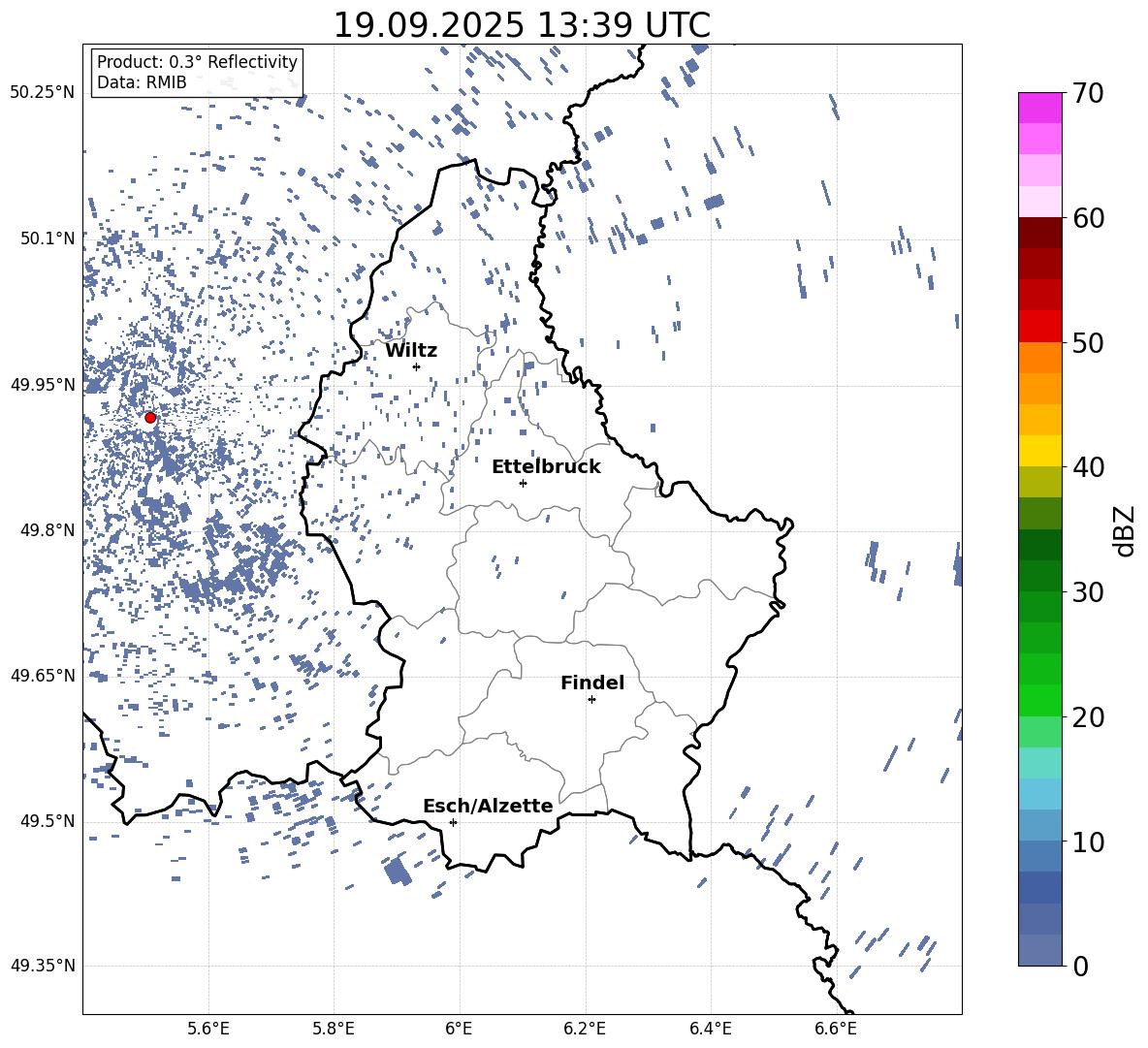Click the Findel station cross marker

pos(591,700)
